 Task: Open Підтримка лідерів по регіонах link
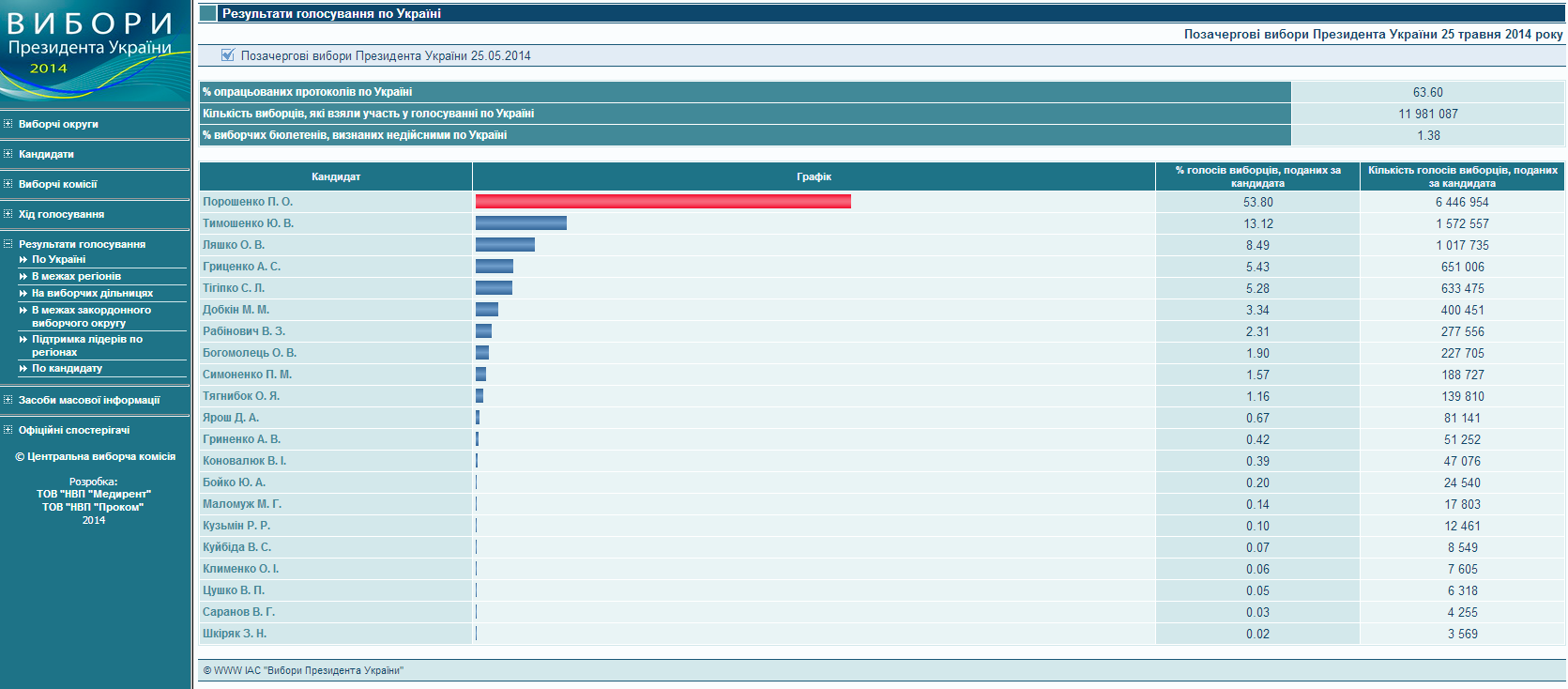[x=87, y=345]
